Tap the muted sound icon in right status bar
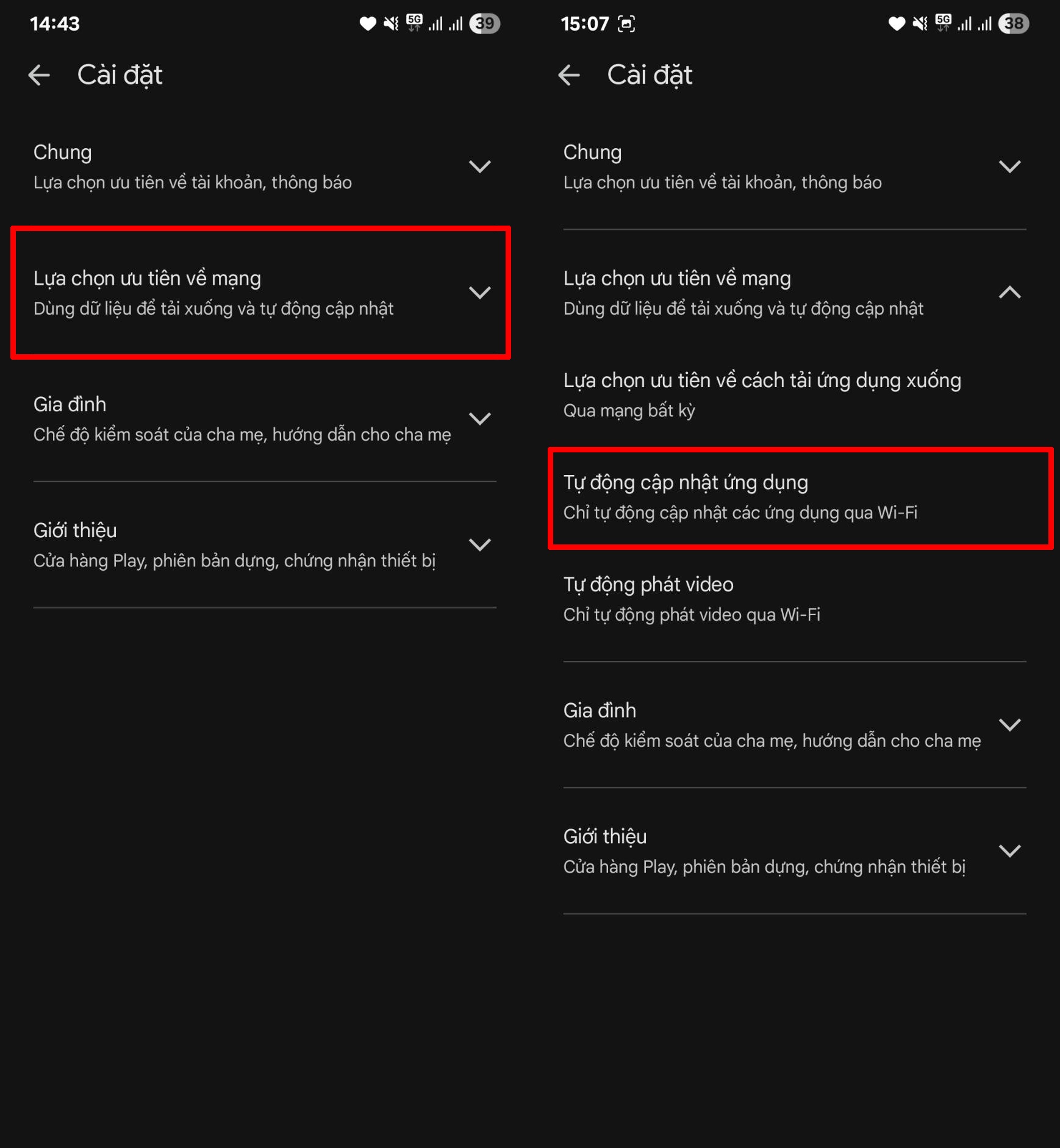 coord(920,24)
